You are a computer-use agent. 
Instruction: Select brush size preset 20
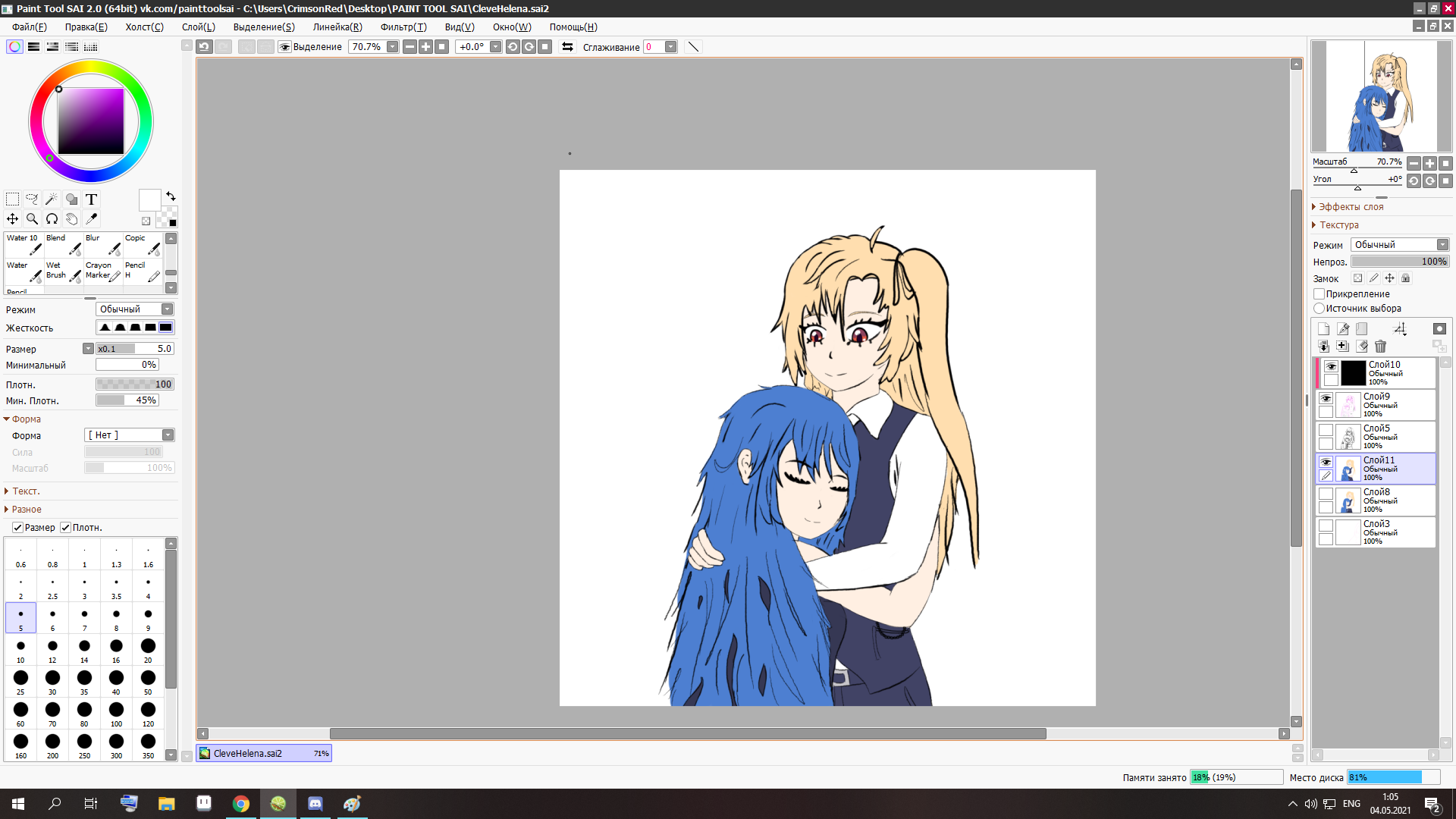(x=148, y=648)
